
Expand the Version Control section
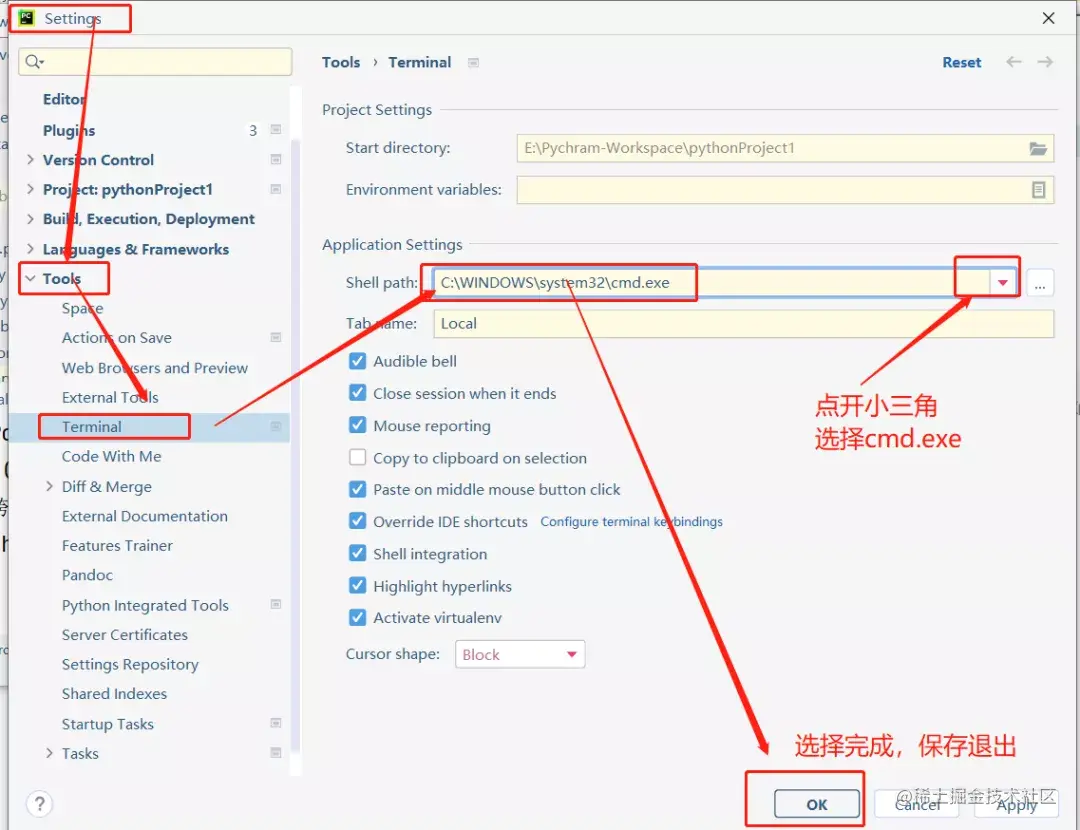(x=30, y=160)
